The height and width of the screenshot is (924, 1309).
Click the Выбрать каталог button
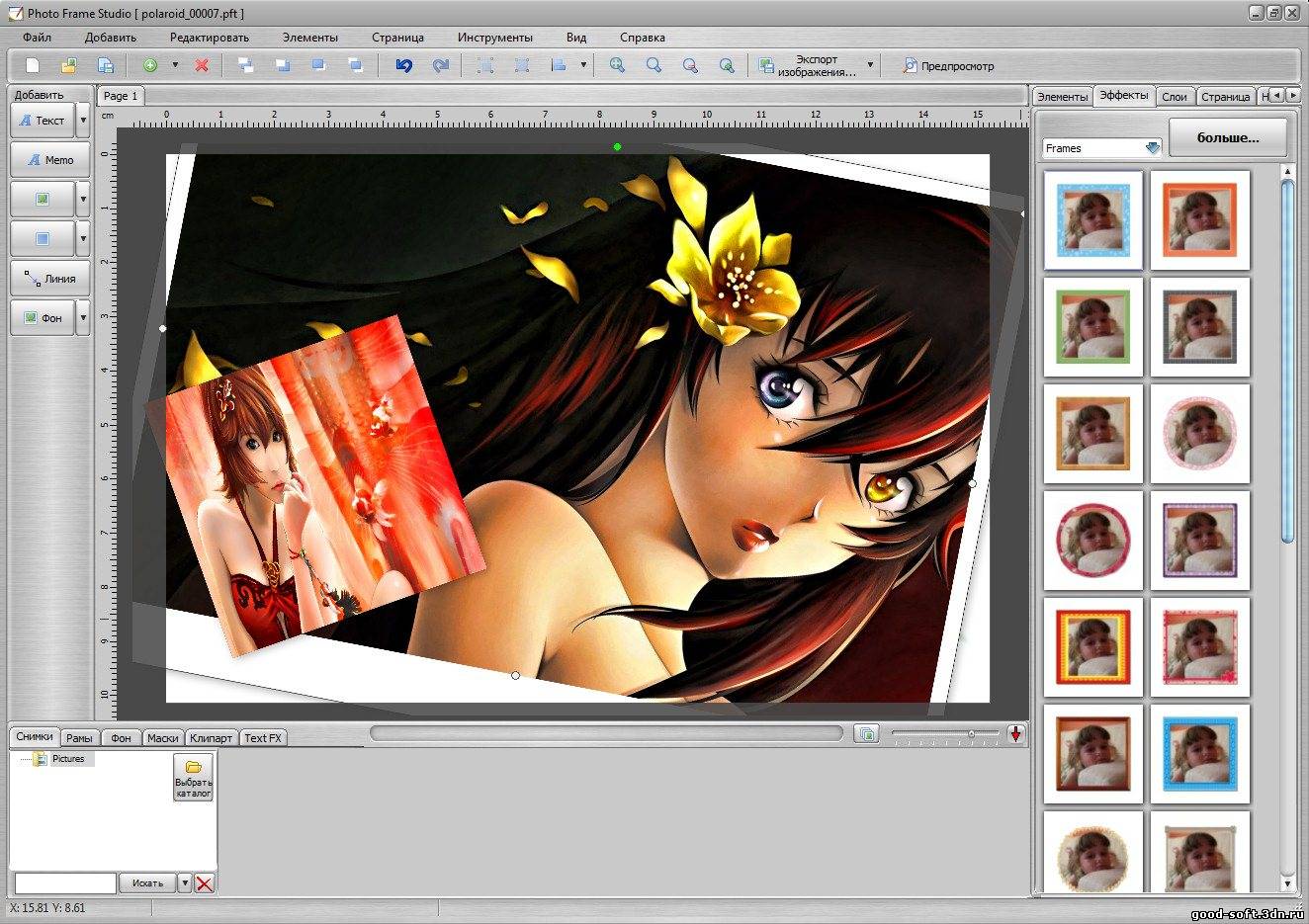[x=194, y=777]
